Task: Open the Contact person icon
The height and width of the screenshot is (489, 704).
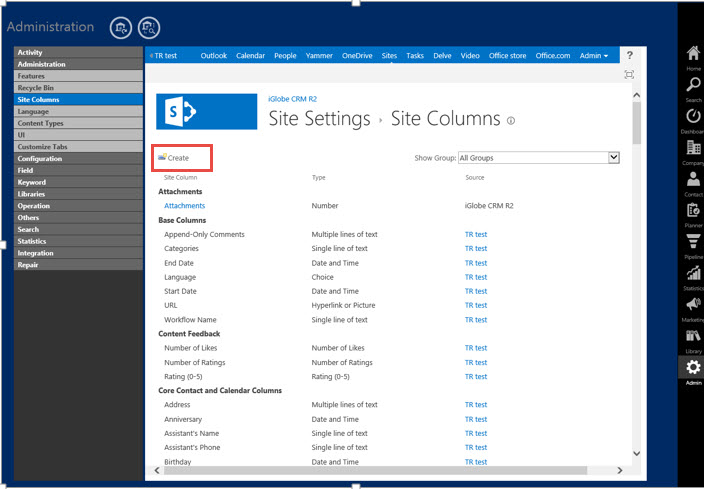Action: pos(693,179)
